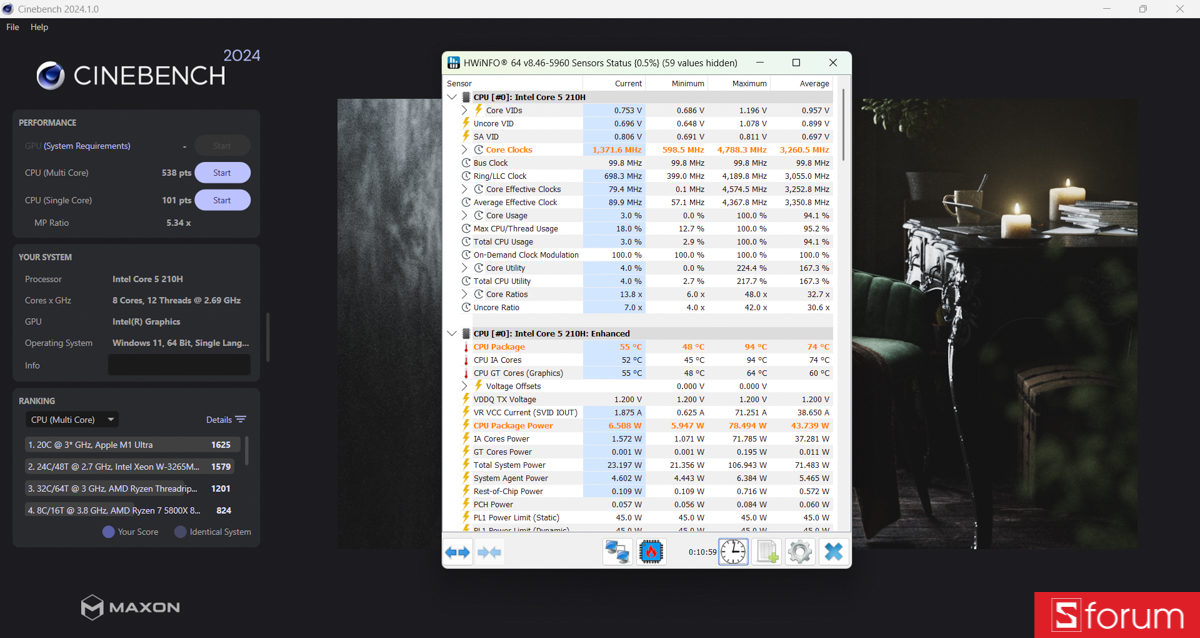The height and width of the screenshot is (638, 1200).
Task: Expand the Core Usage row
Action: click(x=465, y=215)
